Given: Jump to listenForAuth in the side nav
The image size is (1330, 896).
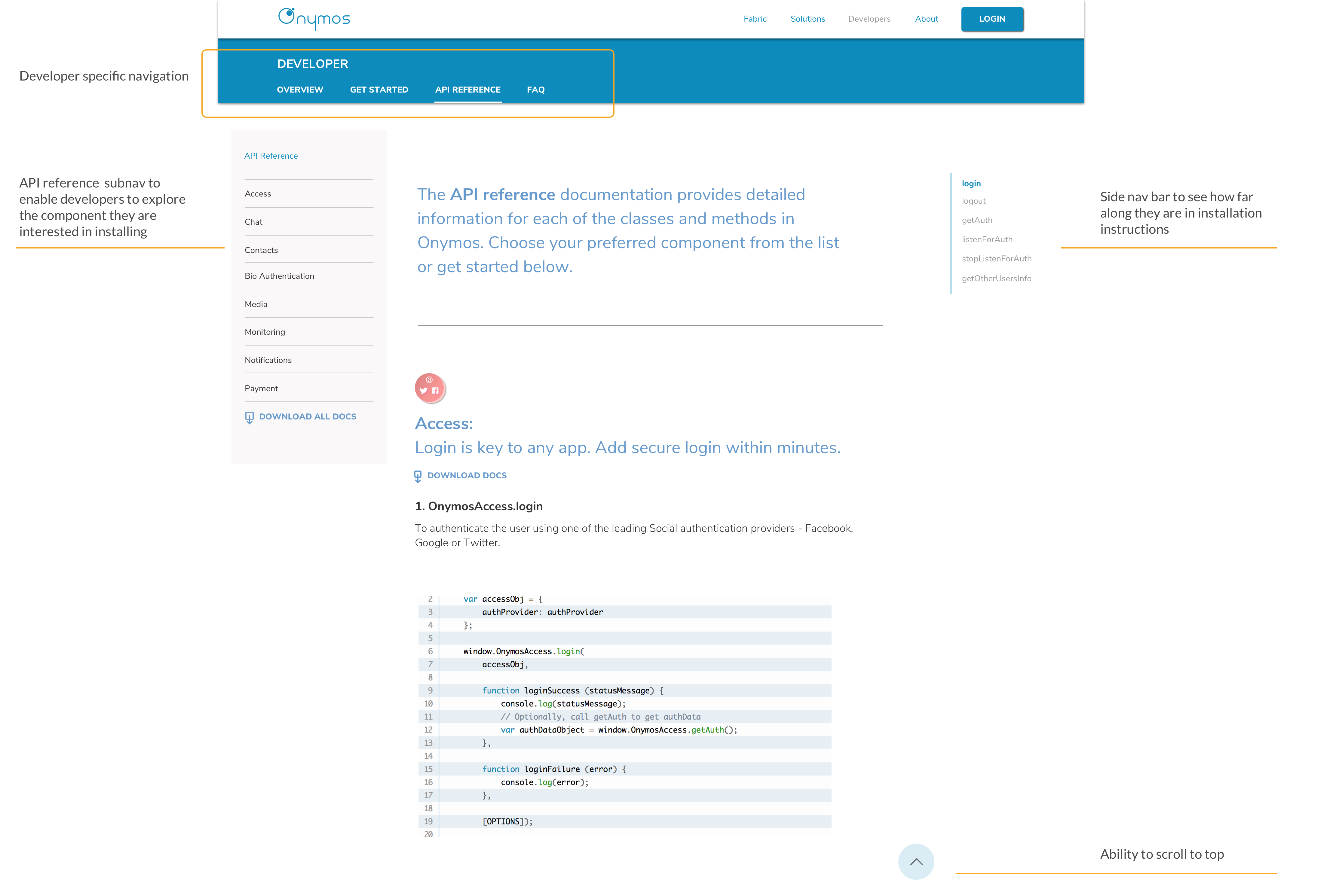Looking at the screenshot, I should coord(987,239).
